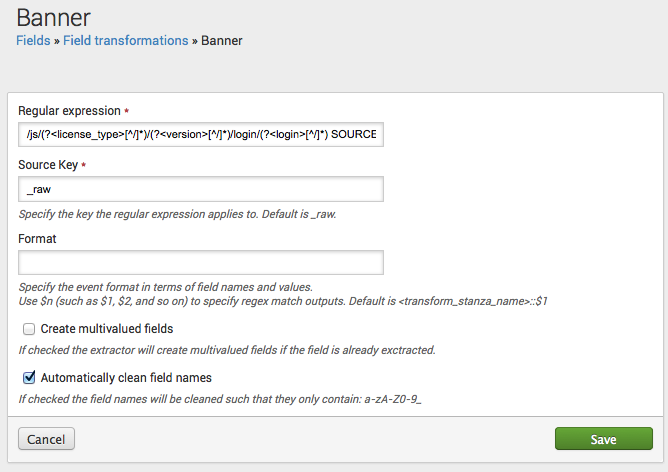Open the Fields breadcrumb link
This screenshot has width=668, height=472.
pos(33,40)
